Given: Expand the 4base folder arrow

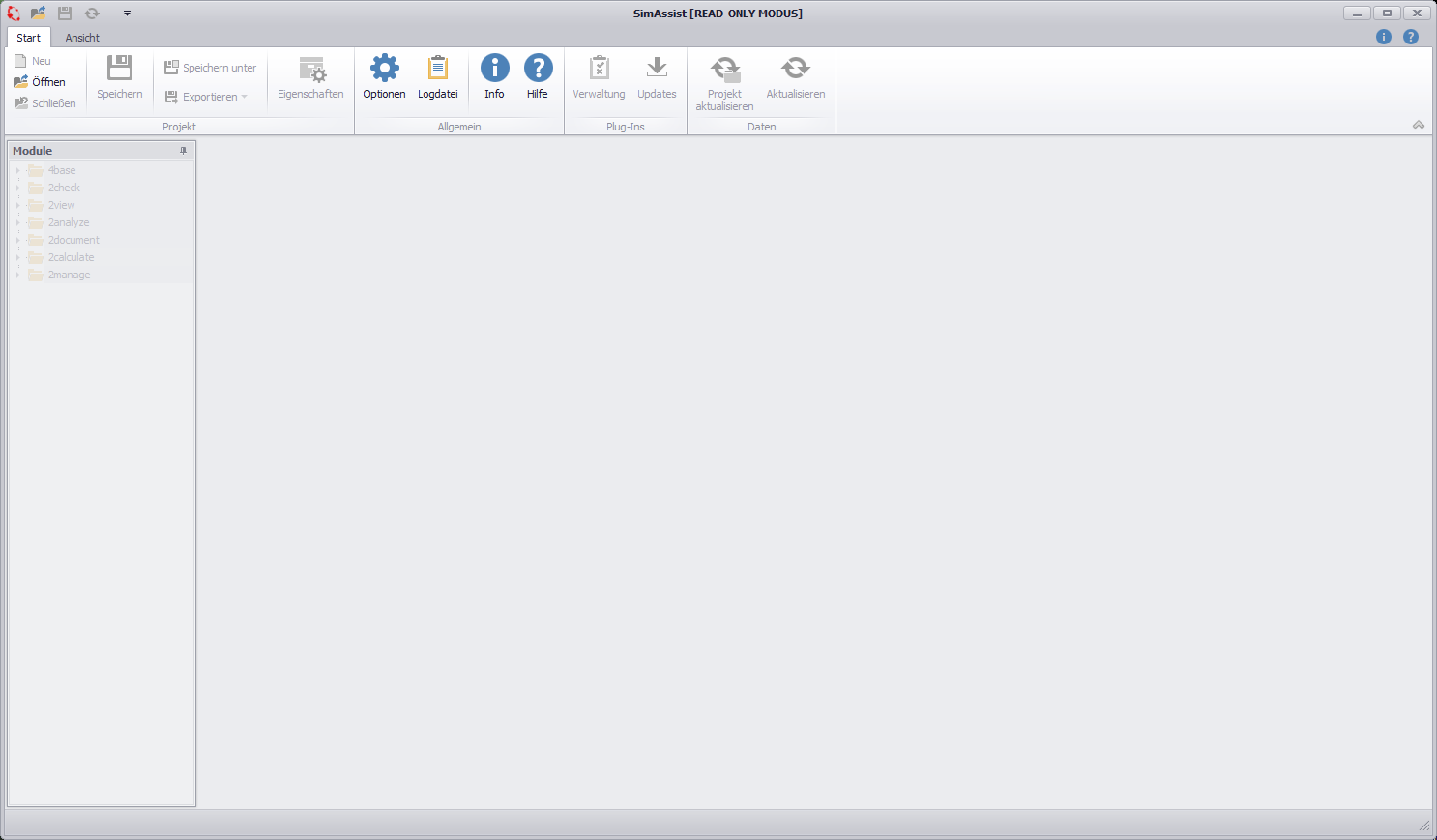Looking at the screenshot, I should pos(17,170).
